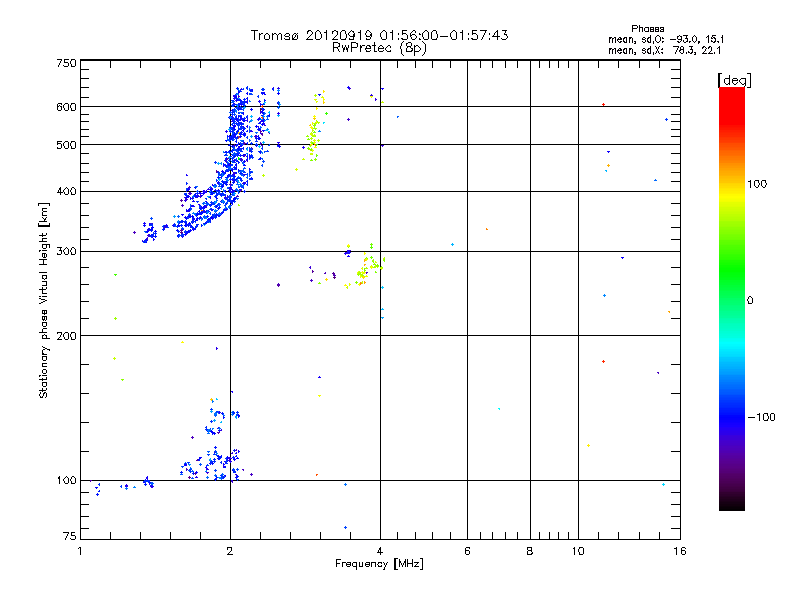Click colorbar tick label '0'
This screenshot has width=800, height=600.
[750, 301]
